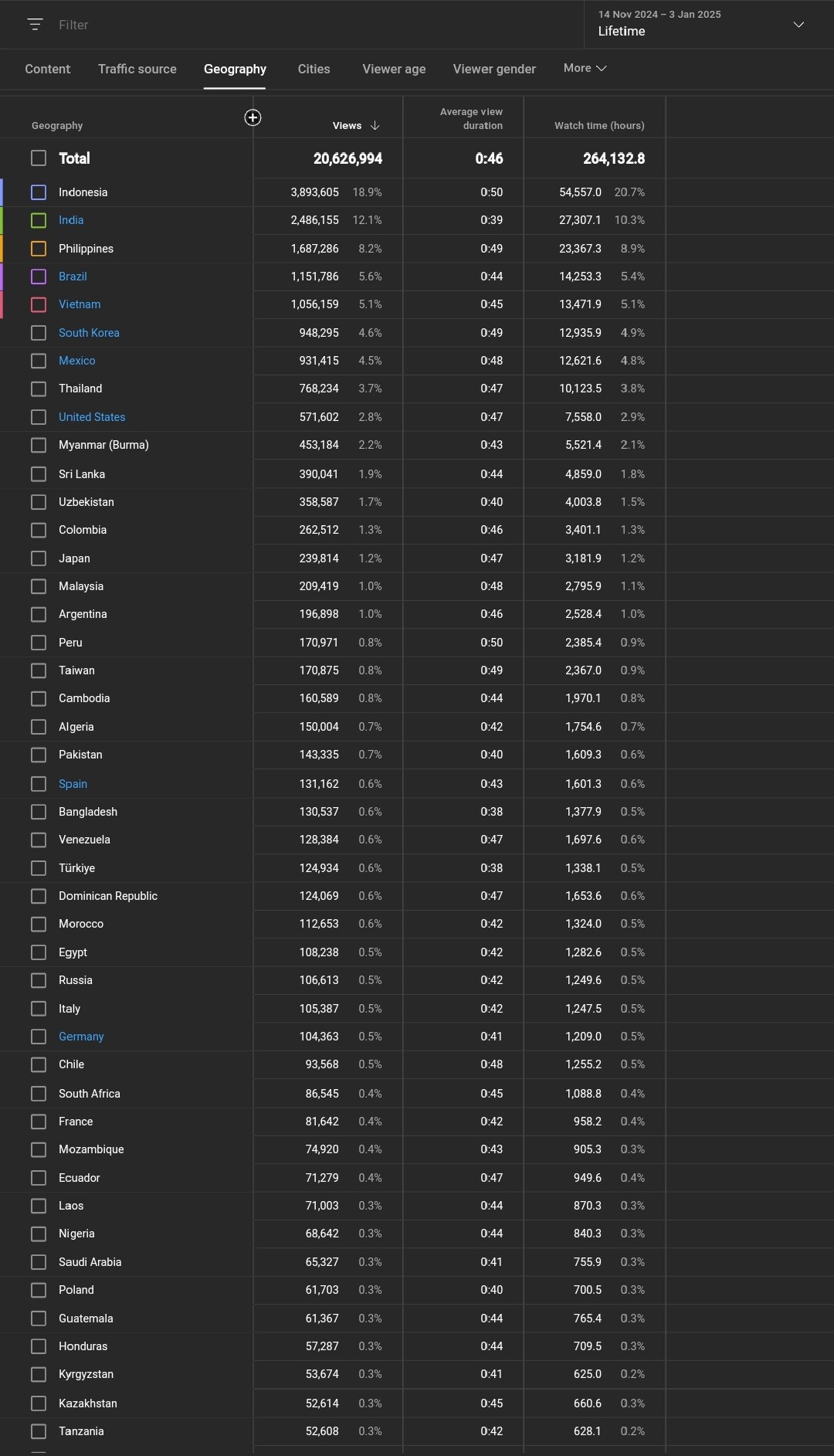Open the South Korea link
Viewport: 834px width, 1456px height.
(89, 333)
